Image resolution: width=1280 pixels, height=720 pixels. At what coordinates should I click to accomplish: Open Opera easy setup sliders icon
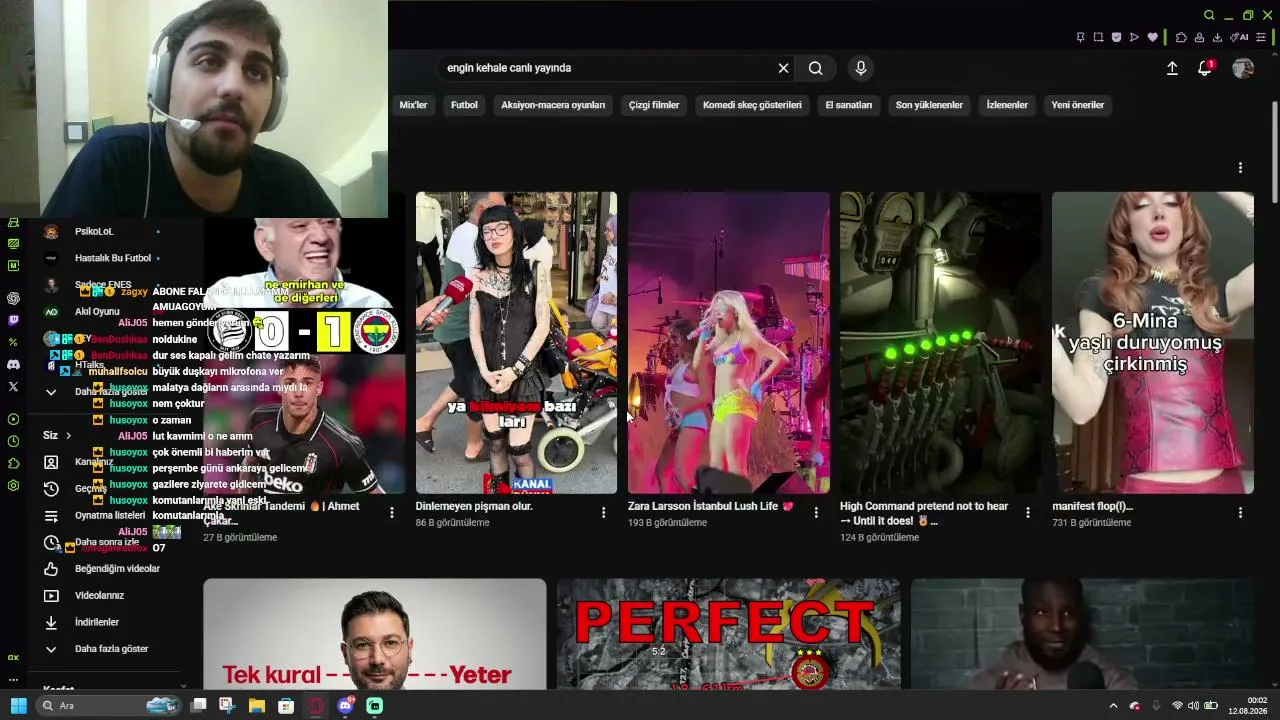coord(1262,38)
